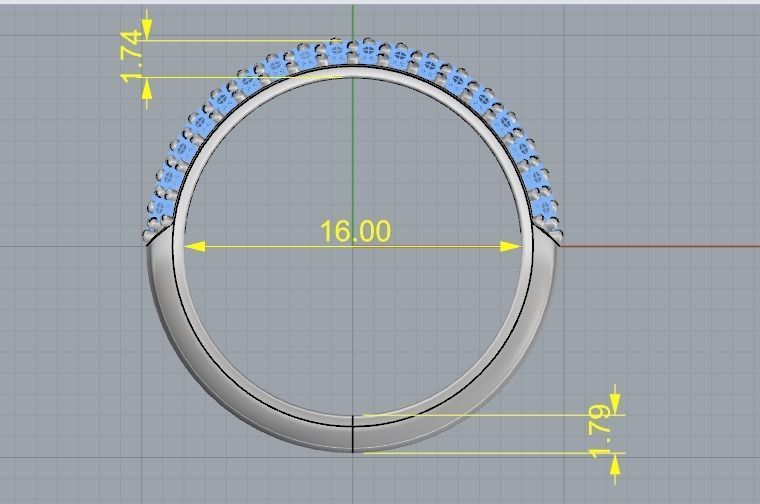Click the blue gemstone at ring top center
The height and width of the screenshot is (504, 760).
point(367,51)
